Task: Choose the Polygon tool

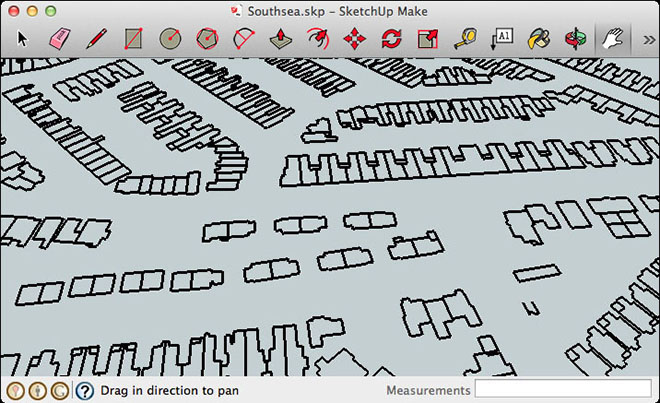Action: [x=207, y=39]
